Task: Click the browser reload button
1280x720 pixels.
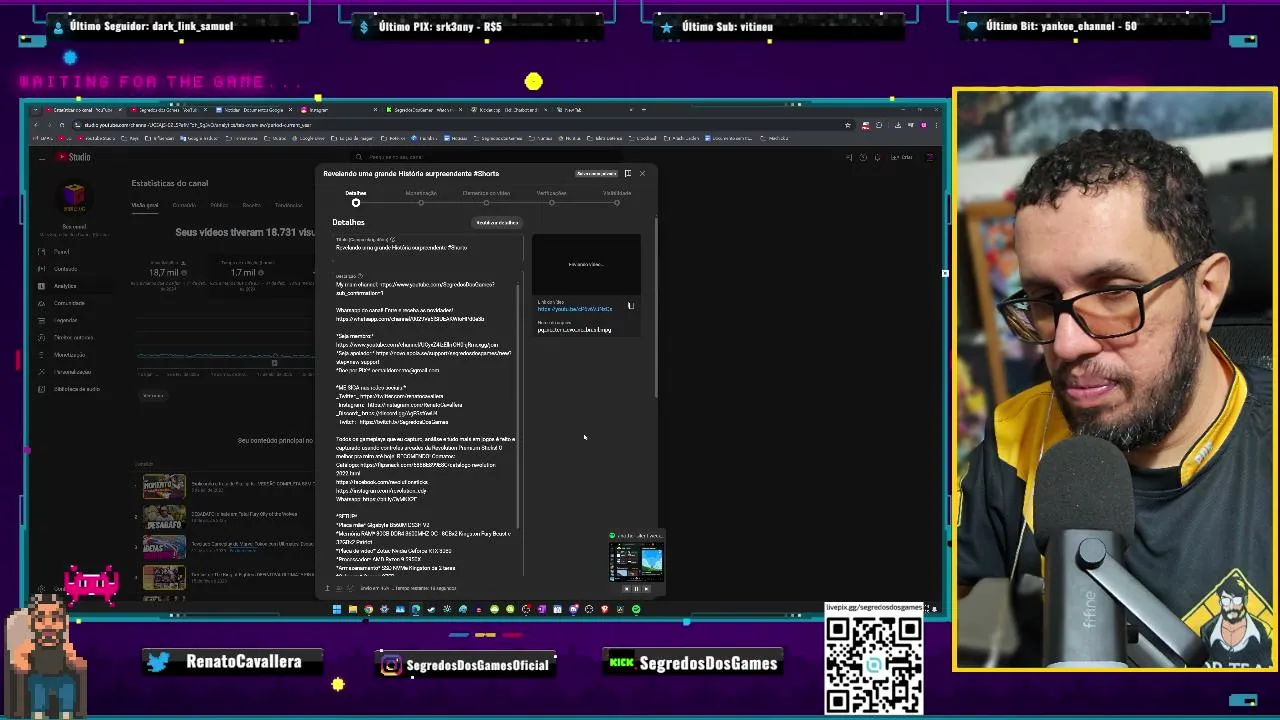Action: (61, 125)
